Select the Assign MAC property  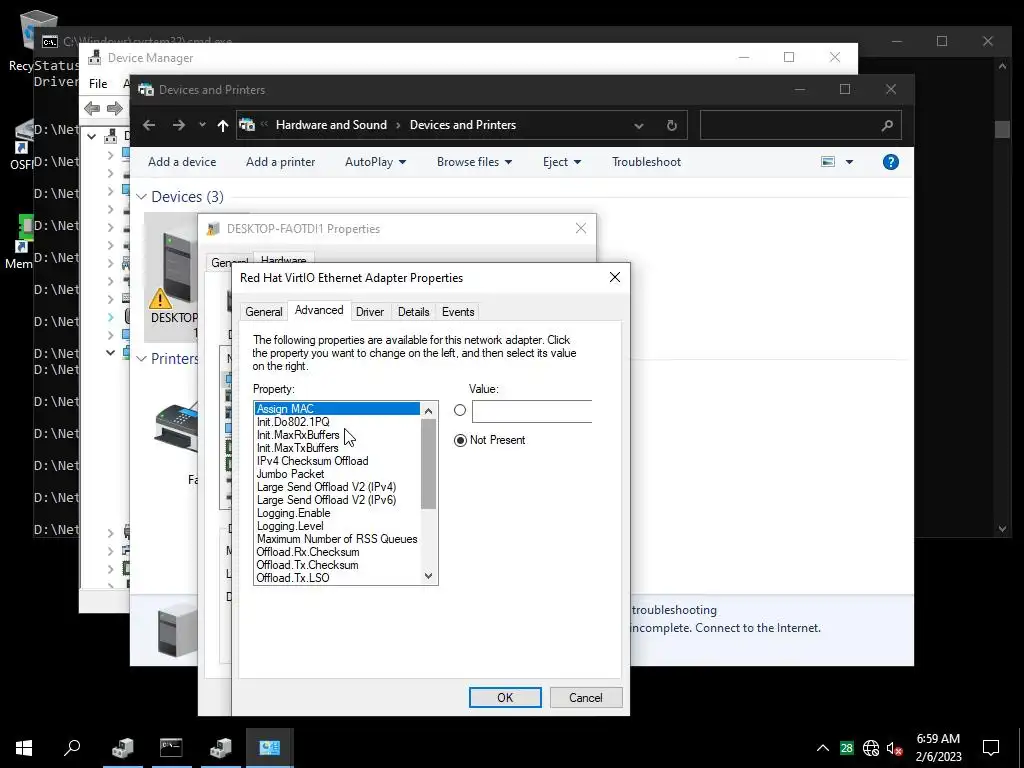(x=337, y=409)
